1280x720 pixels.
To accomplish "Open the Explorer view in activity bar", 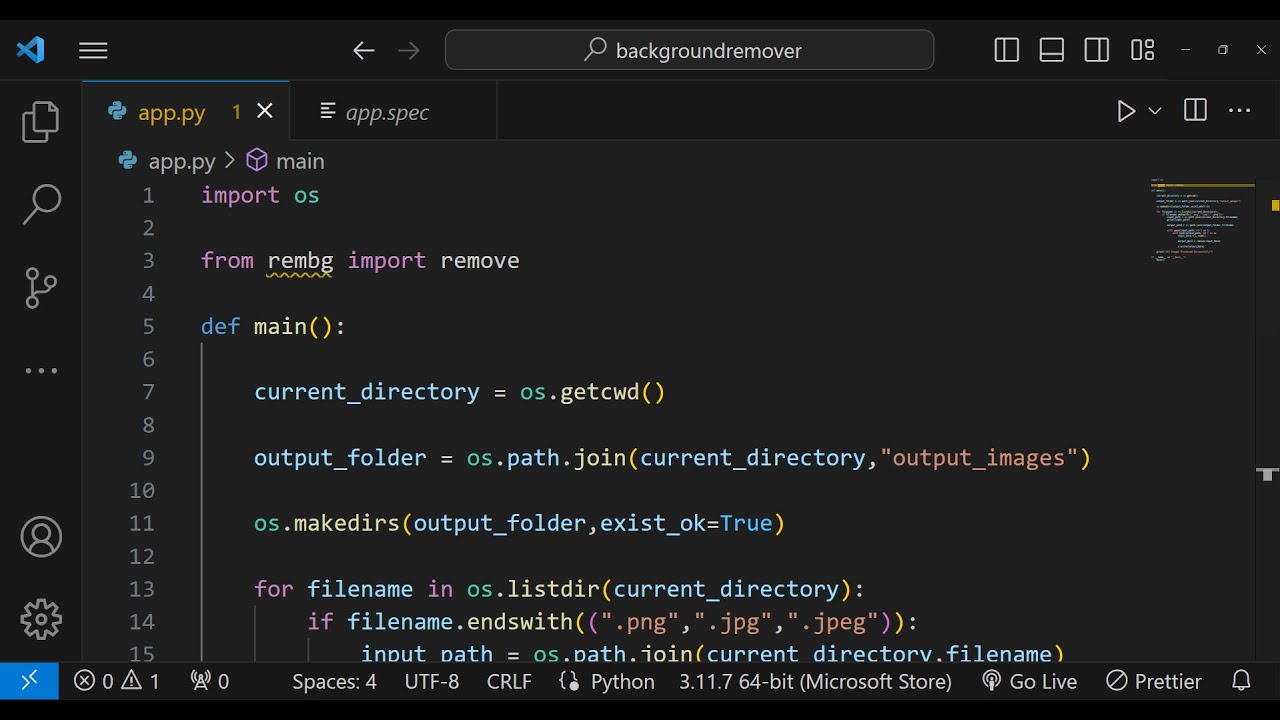I will click(x=41, y=121).
